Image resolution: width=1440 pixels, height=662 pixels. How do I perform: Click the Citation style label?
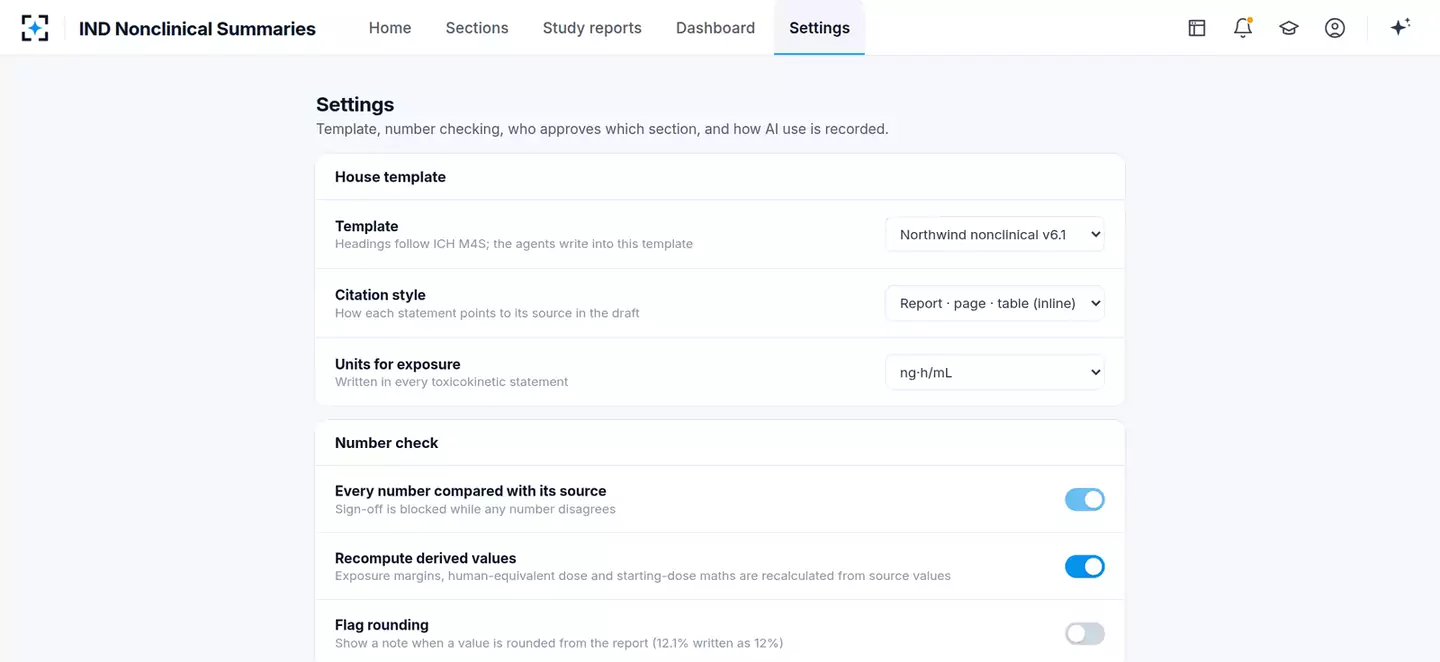tap(380, 295)
